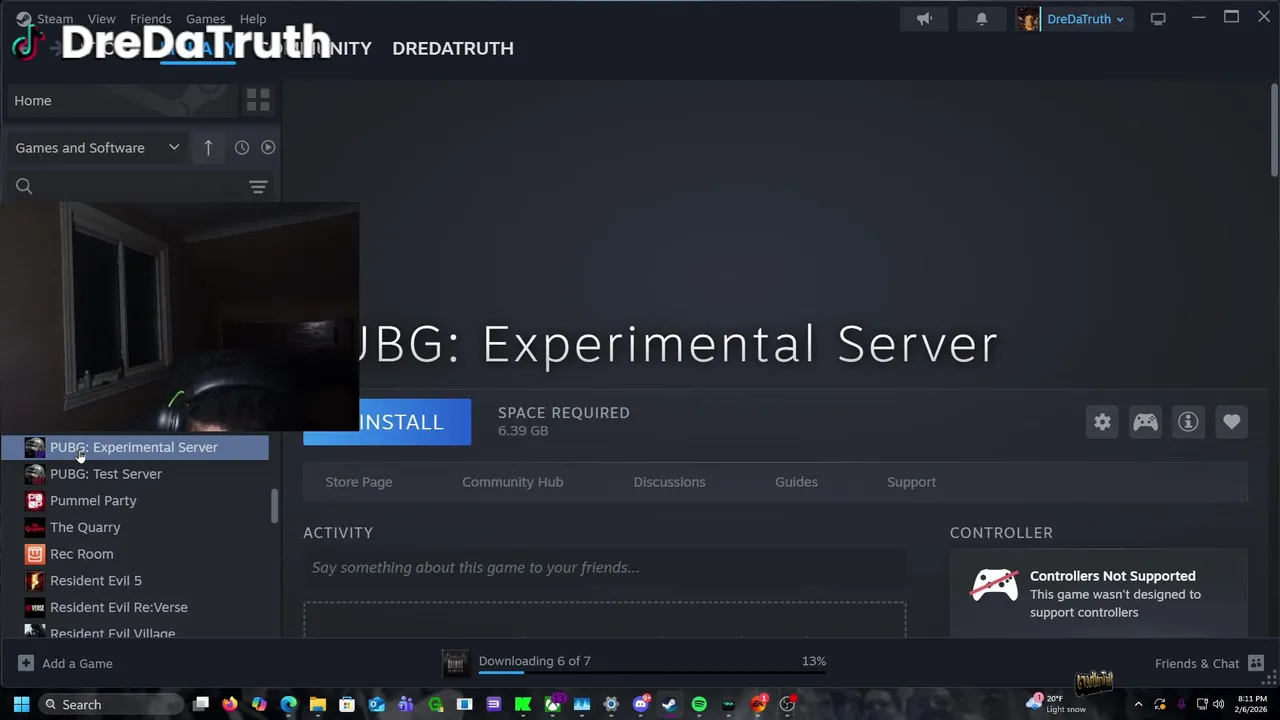Image resolution: width=1280 pixels, height=720 pixels.
Task: Open Discord from the taskbar
Action: (x=641, y=705)
